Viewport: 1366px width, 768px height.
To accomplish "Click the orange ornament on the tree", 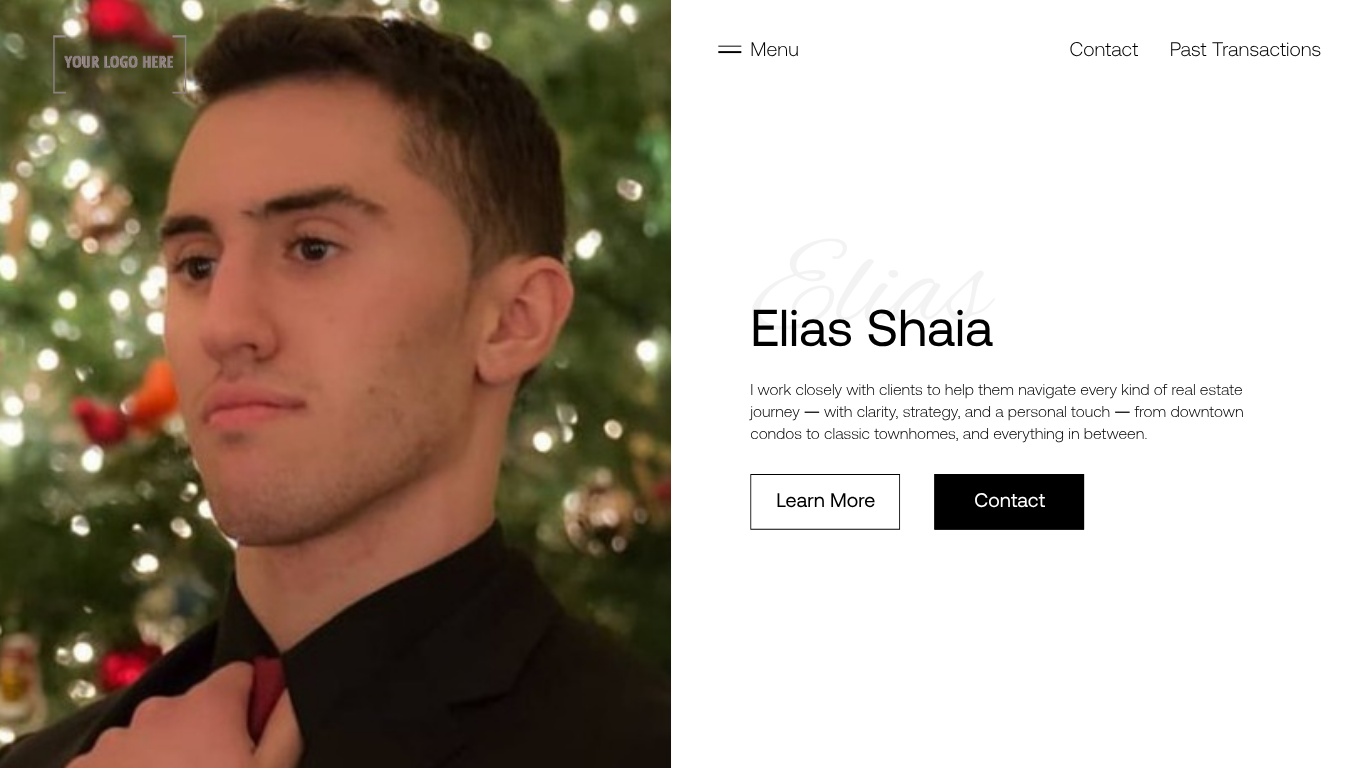I will [x=158, y=395].
